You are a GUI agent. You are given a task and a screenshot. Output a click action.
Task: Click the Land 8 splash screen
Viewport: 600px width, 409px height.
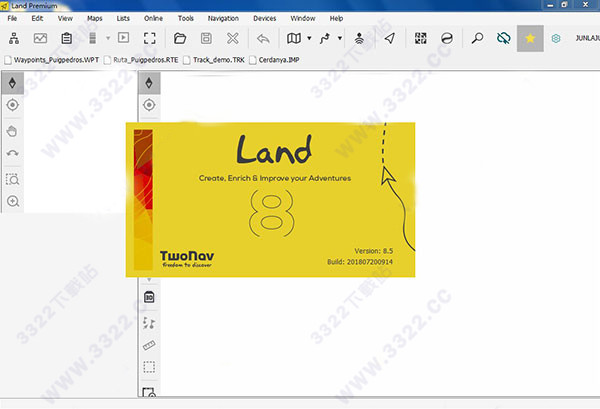point(271,200)
